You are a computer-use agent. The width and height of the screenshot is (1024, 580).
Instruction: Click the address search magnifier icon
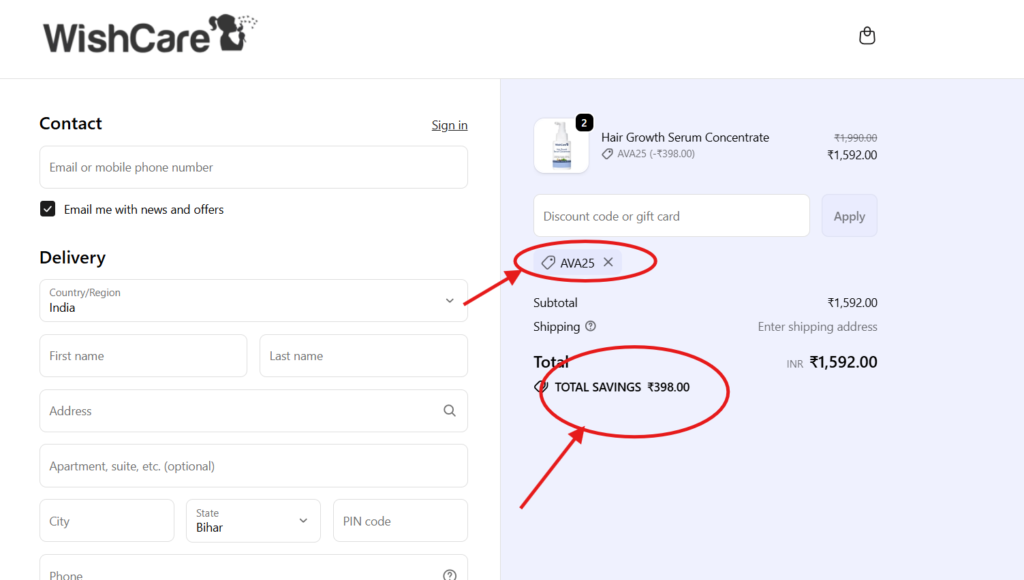449,410
